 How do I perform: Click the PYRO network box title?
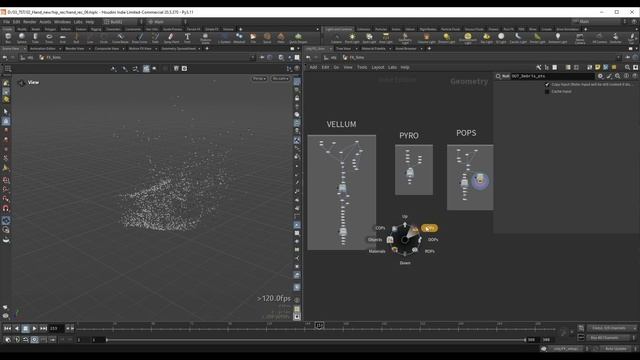(x=409, y=136)
